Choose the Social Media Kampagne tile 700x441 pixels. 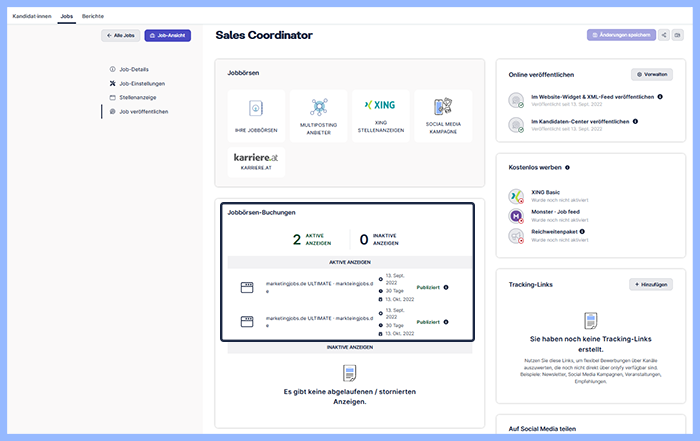coord(443,115)
